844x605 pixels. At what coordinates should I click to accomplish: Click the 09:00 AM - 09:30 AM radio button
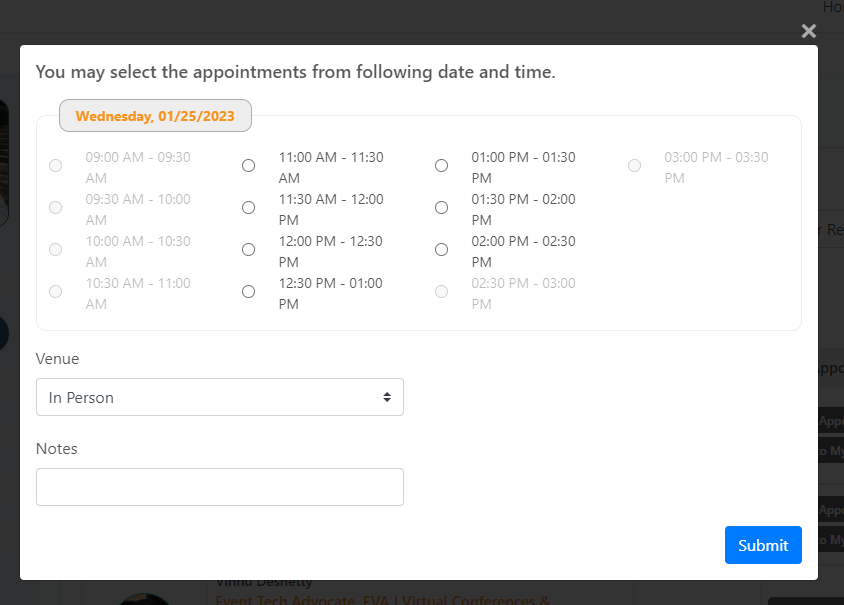pos(56,166)
